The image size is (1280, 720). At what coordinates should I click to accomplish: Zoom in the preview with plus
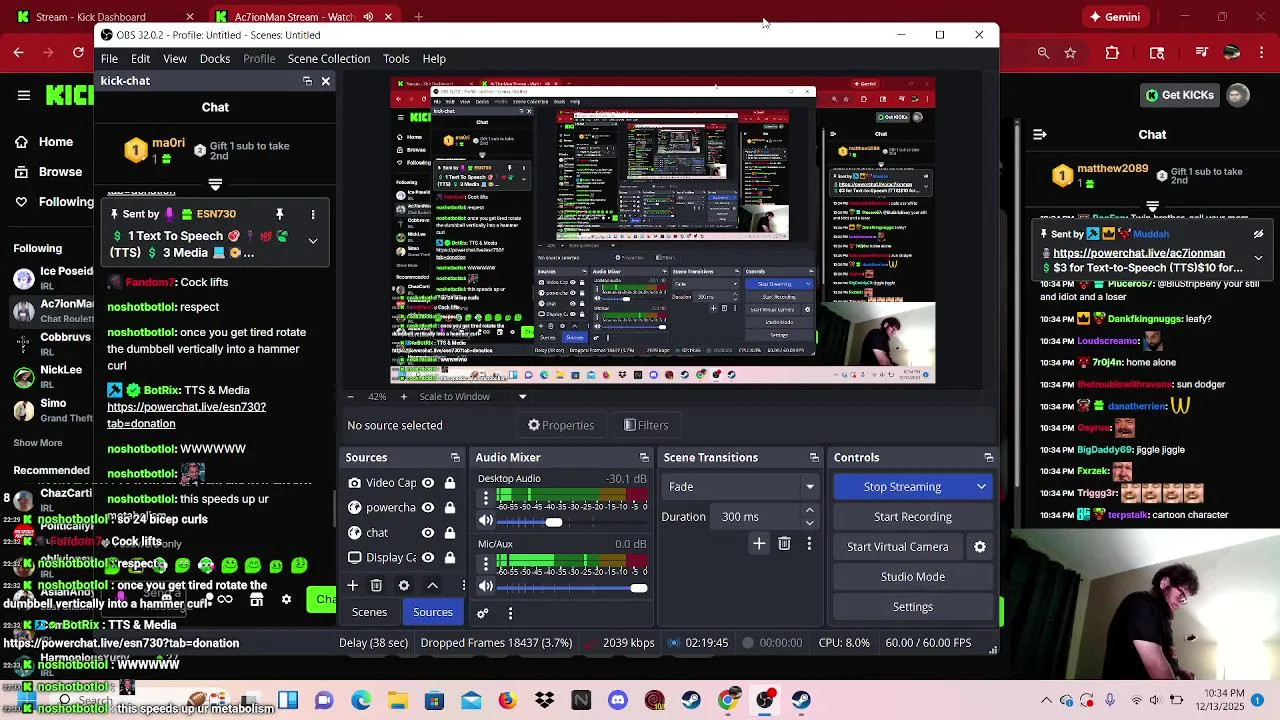404,397
